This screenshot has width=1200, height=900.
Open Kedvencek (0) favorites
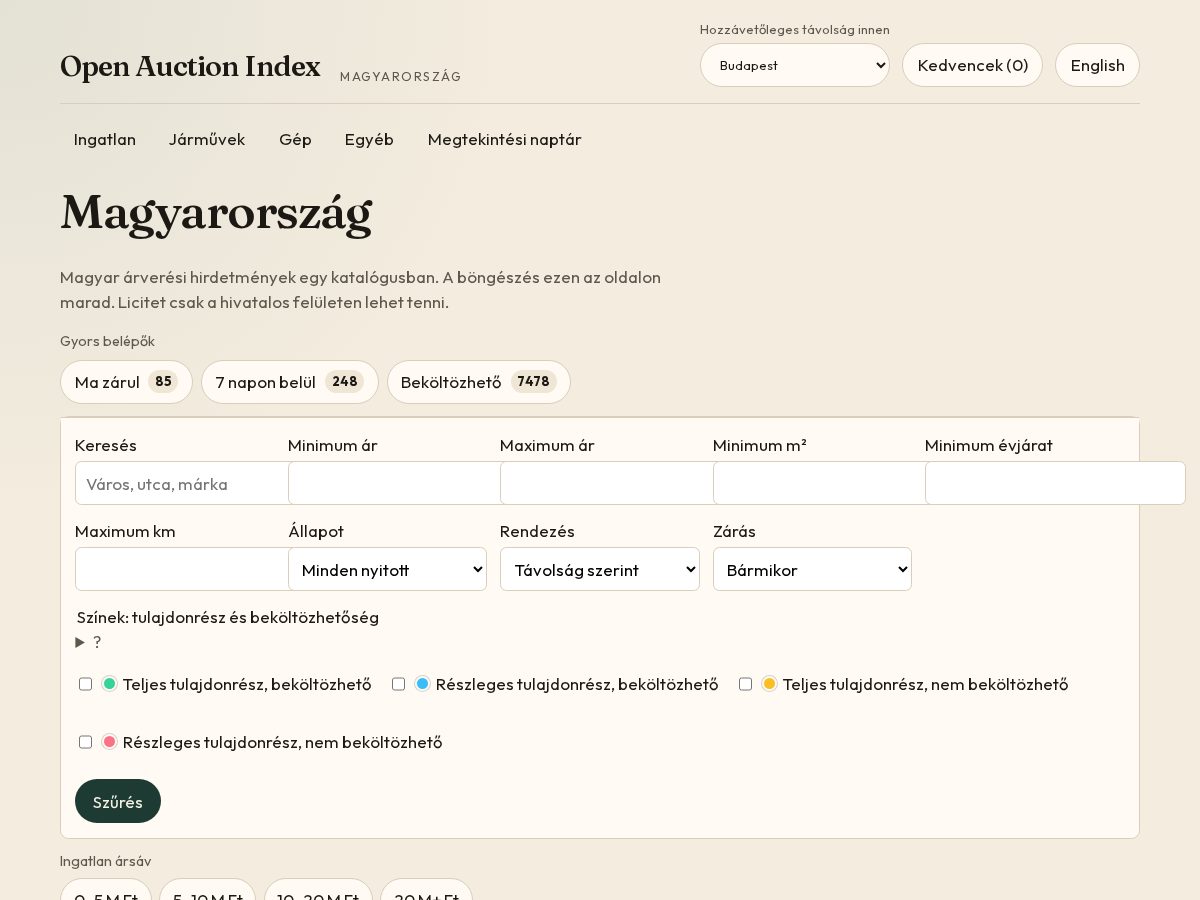[972, 65]
